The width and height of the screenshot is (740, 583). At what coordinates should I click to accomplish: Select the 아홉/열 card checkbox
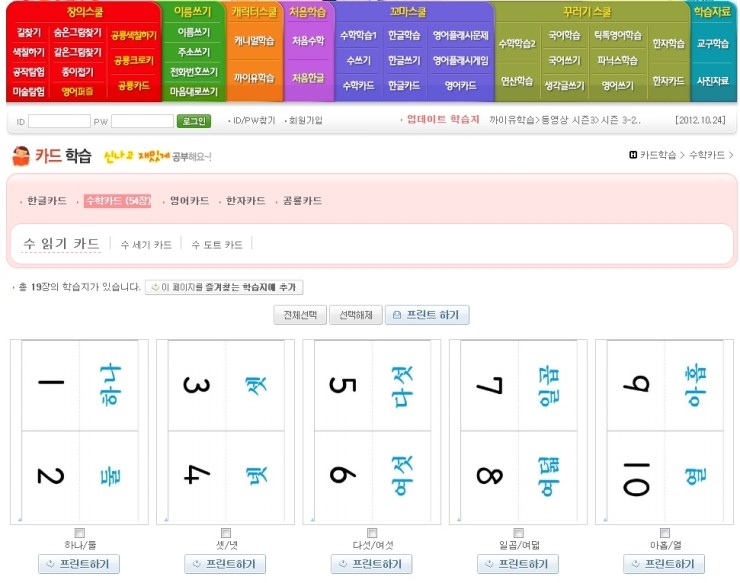(664, 533)
